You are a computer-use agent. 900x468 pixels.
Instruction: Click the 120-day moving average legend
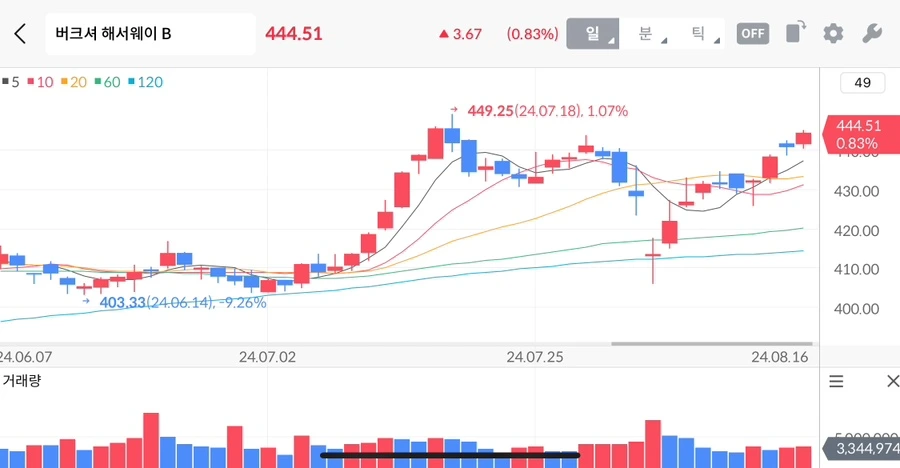click(x=145, y=82)
